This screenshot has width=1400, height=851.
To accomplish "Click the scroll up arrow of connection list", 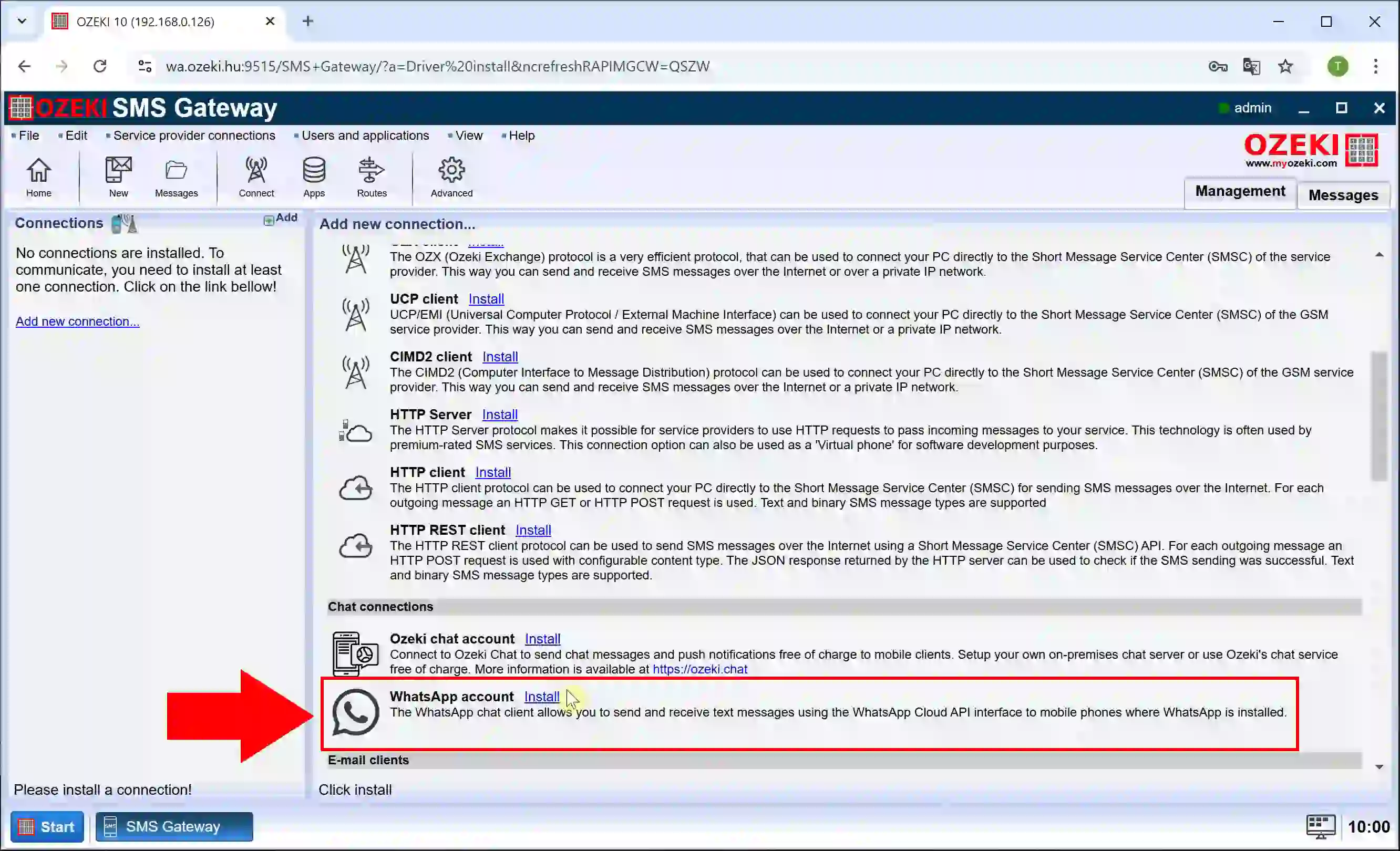I will pos(1379,254).
